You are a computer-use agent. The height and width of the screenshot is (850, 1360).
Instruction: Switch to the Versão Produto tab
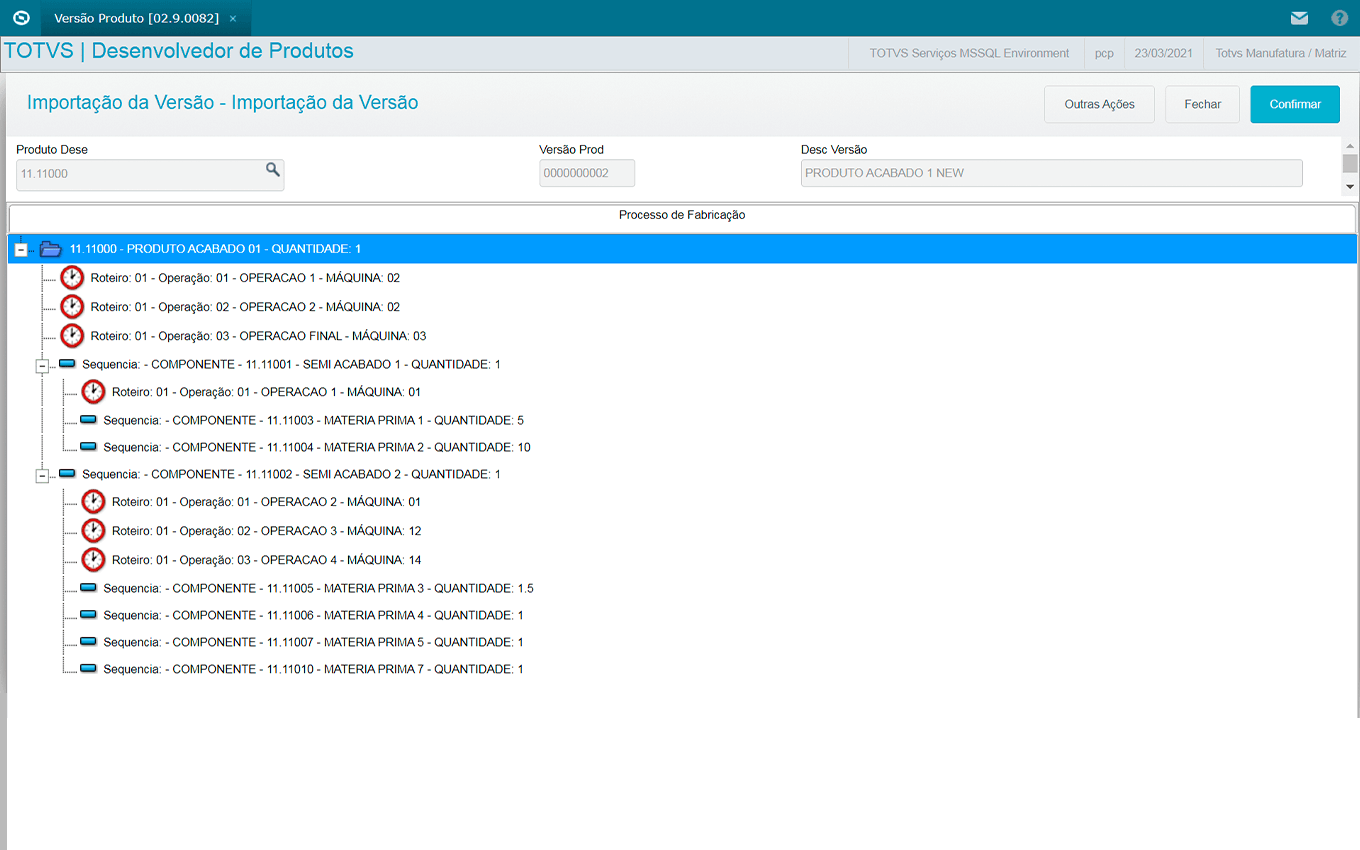pos(135,18)
